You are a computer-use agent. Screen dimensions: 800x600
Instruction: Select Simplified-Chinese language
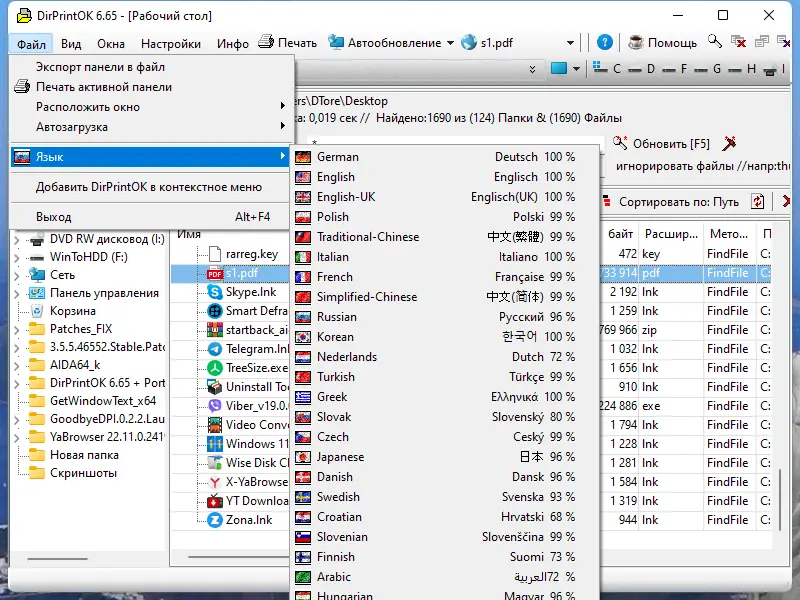click(x=444, y=296)
